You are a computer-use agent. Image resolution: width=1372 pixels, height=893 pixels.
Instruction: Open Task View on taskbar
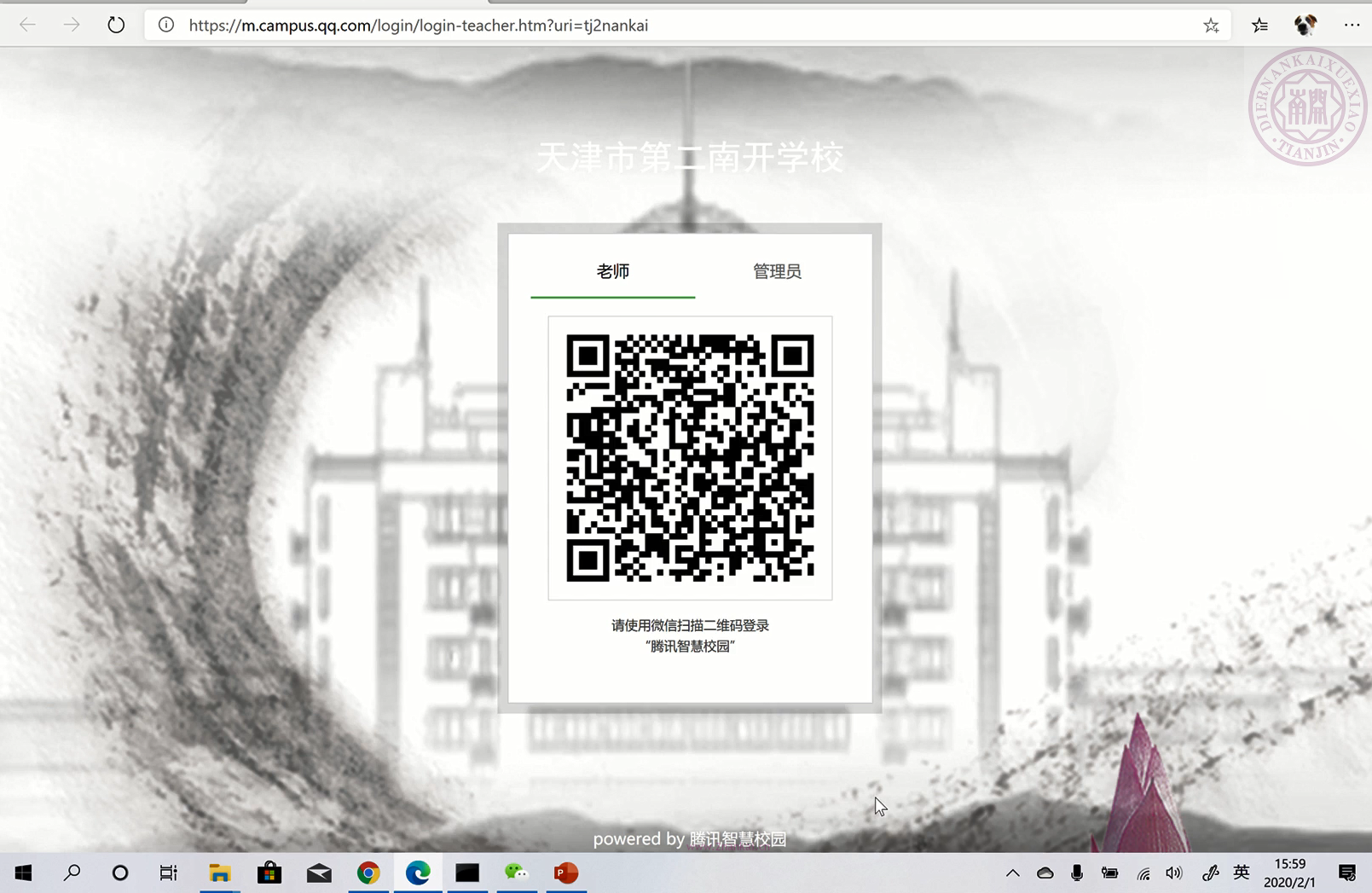(x=169, y=873)
